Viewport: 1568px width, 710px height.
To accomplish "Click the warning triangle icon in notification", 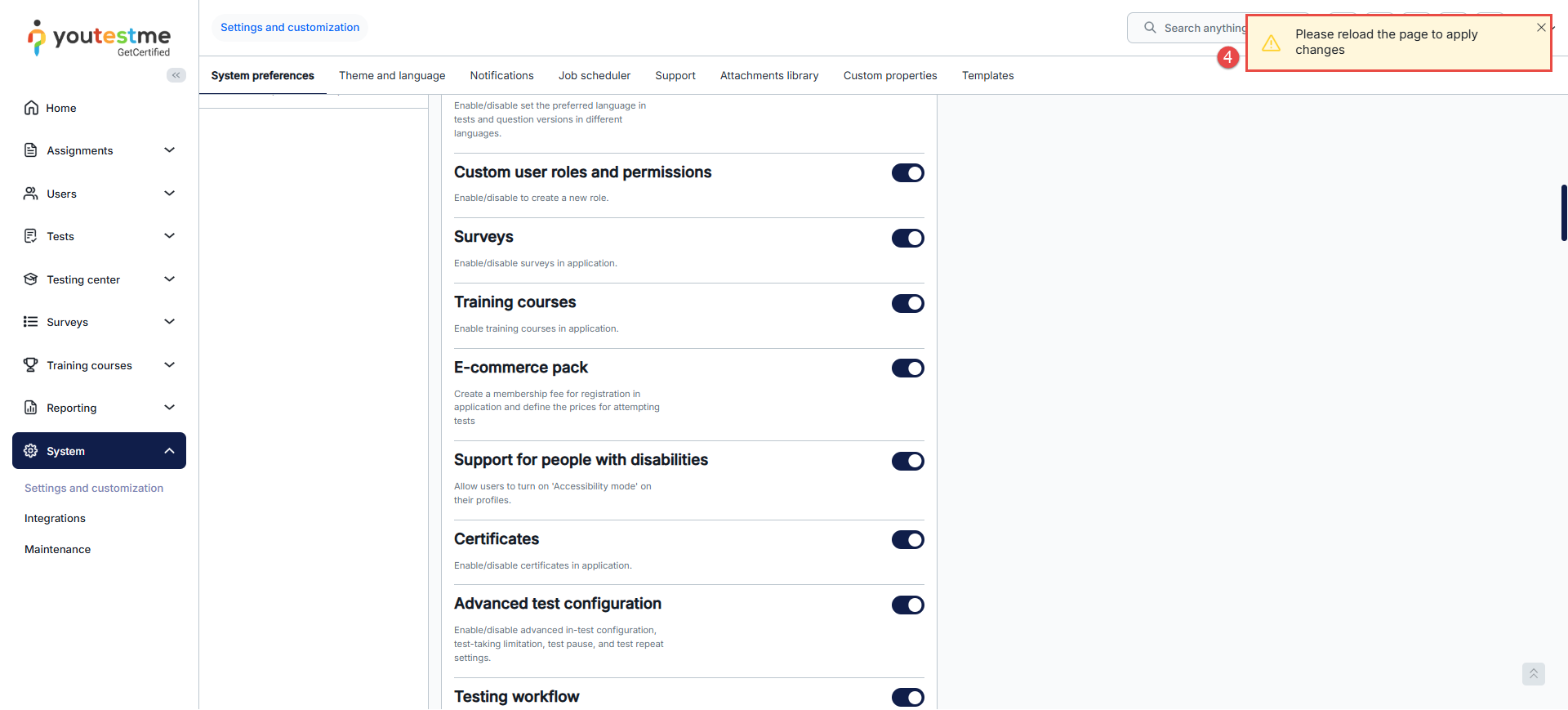I will click(x=1271, y=42).
